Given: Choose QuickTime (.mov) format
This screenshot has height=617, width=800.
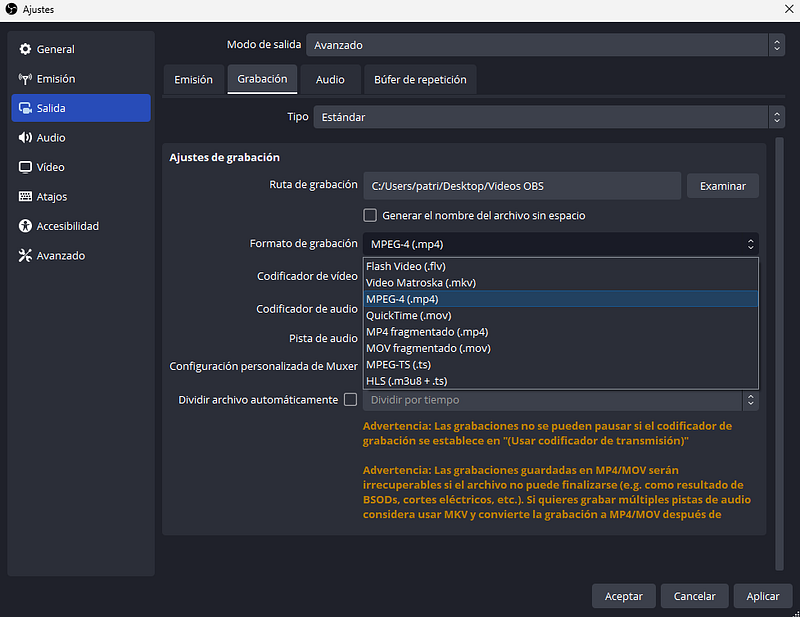Looking at the screenshot, I should 561,315.
